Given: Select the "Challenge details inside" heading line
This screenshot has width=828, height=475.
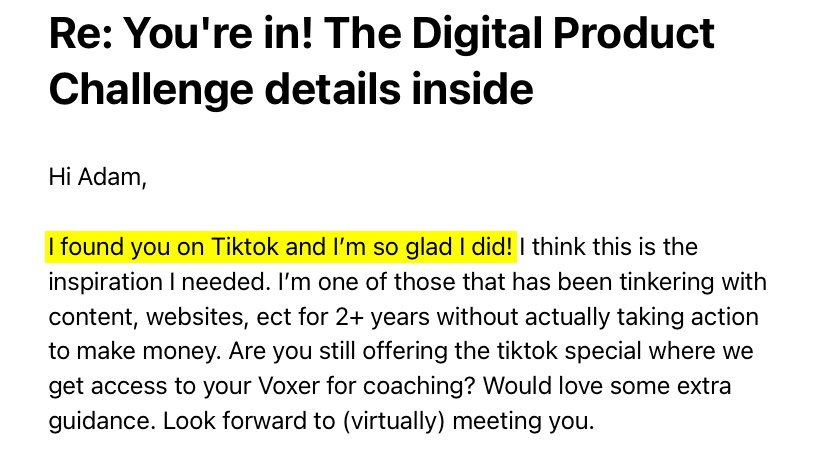Looking at the screenshot, I should [x=291, y=89].
